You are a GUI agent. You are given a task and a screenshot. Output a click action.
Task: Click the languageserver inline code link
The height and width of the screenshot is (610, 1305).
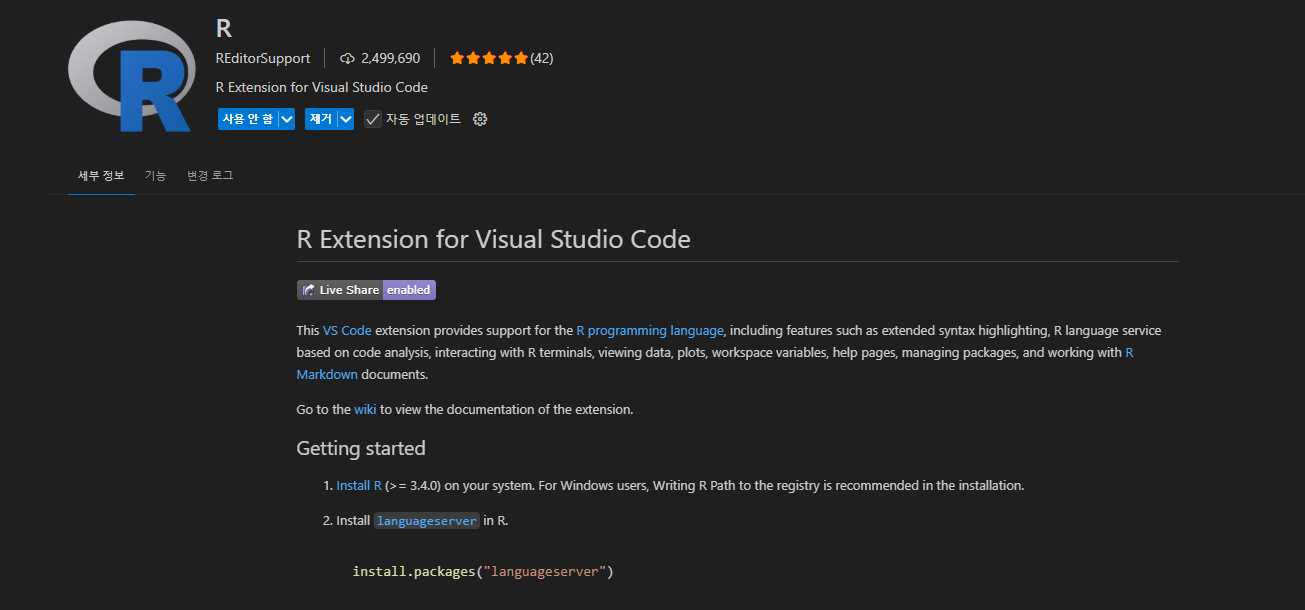point(427,521)
